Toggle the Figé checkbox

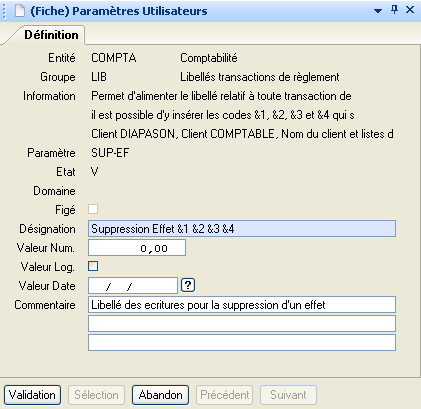tap(93, 209)
